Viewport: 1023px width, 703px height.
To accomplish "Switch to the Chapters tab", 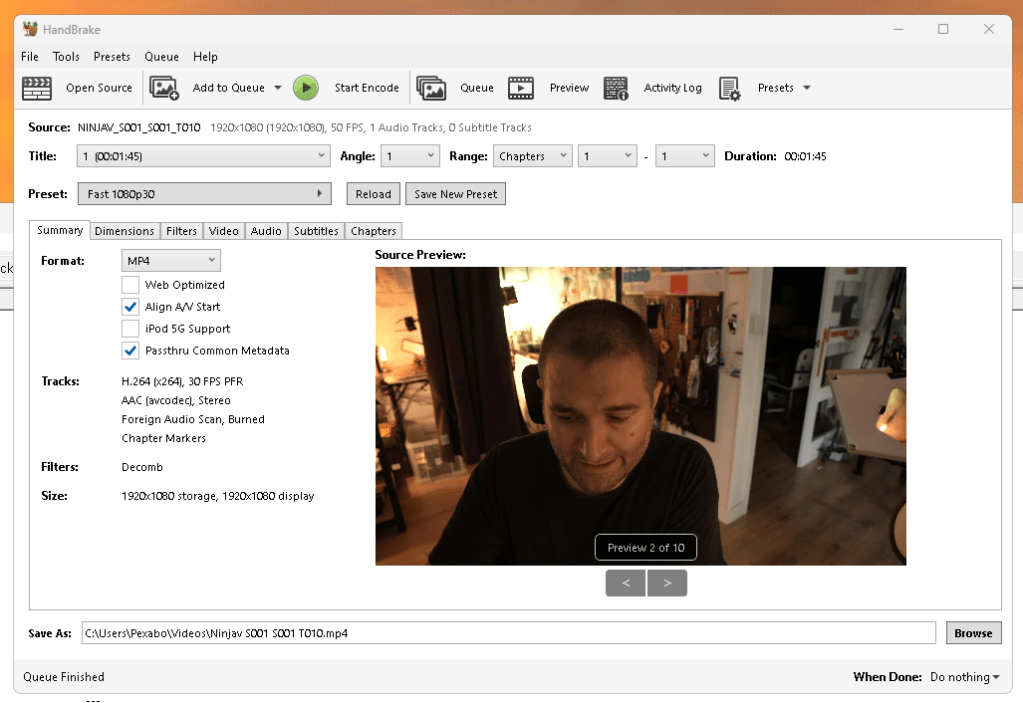I will [373, 231].
